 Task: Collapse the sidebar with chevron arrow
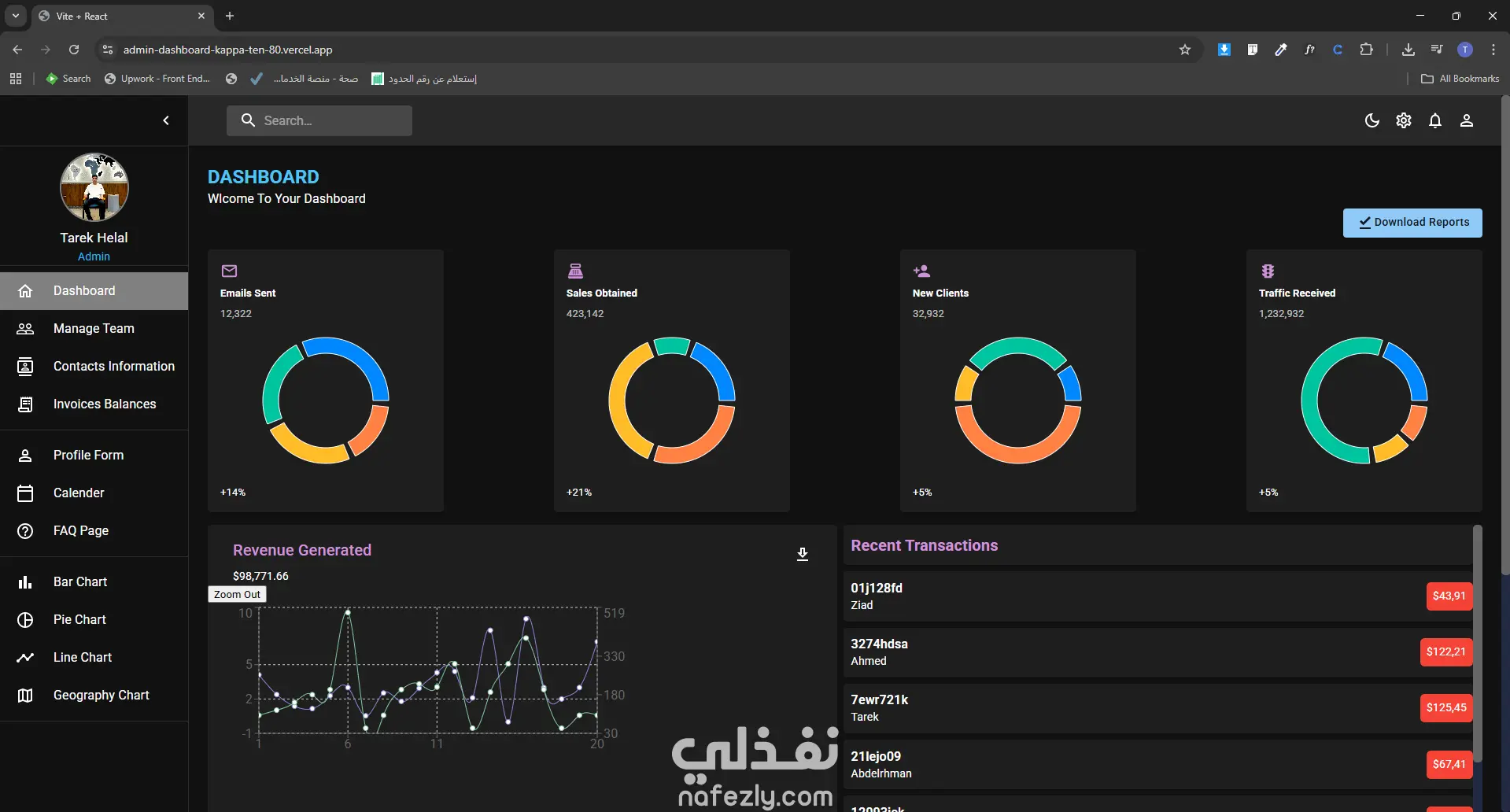pyautogui.click(x=166, y=120)
